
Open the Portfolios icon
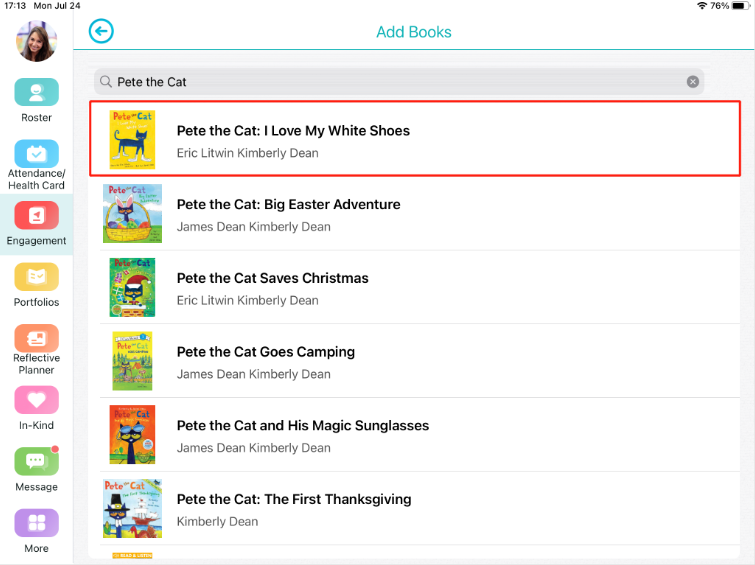point(37,276)
